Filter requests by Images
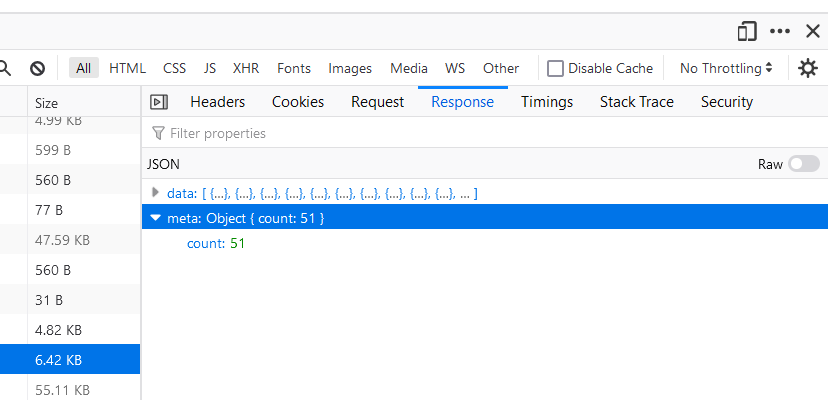This screenshot has width=828, height=400. click(x=350, y=69)
